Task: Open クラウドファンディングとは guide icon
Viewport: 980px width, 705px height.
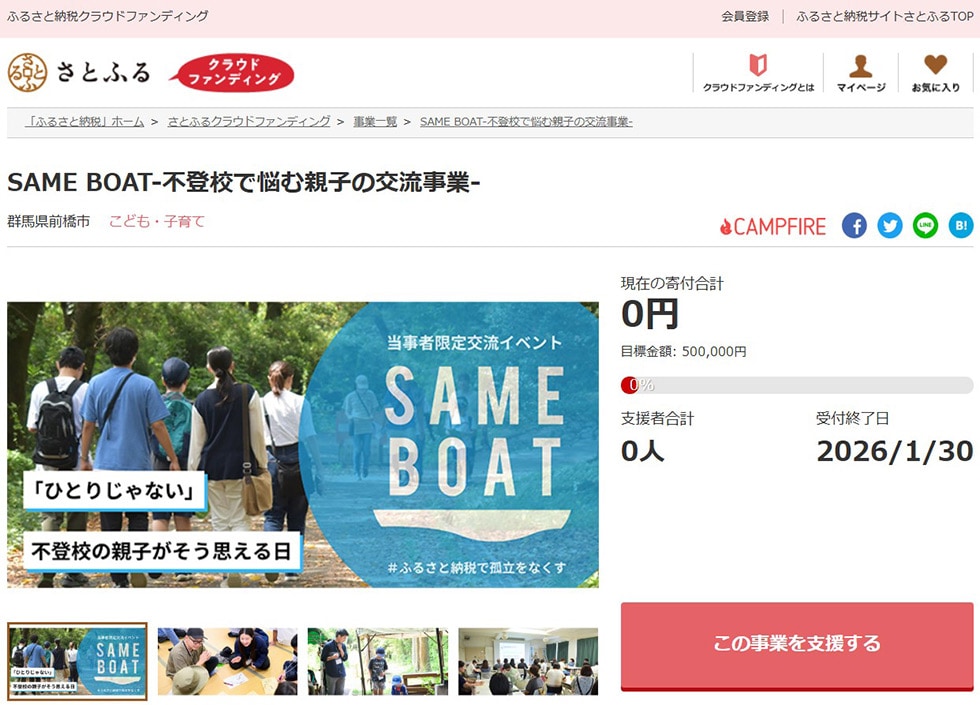Action: pyautogui.click(x=758, y=73)
